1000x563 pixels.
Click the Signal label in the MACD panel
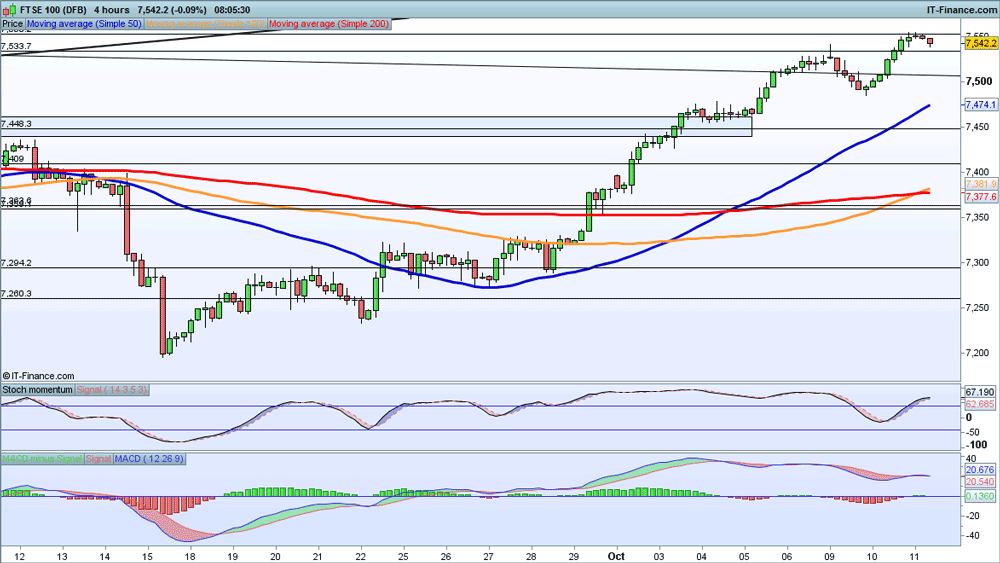click(98, 458)
